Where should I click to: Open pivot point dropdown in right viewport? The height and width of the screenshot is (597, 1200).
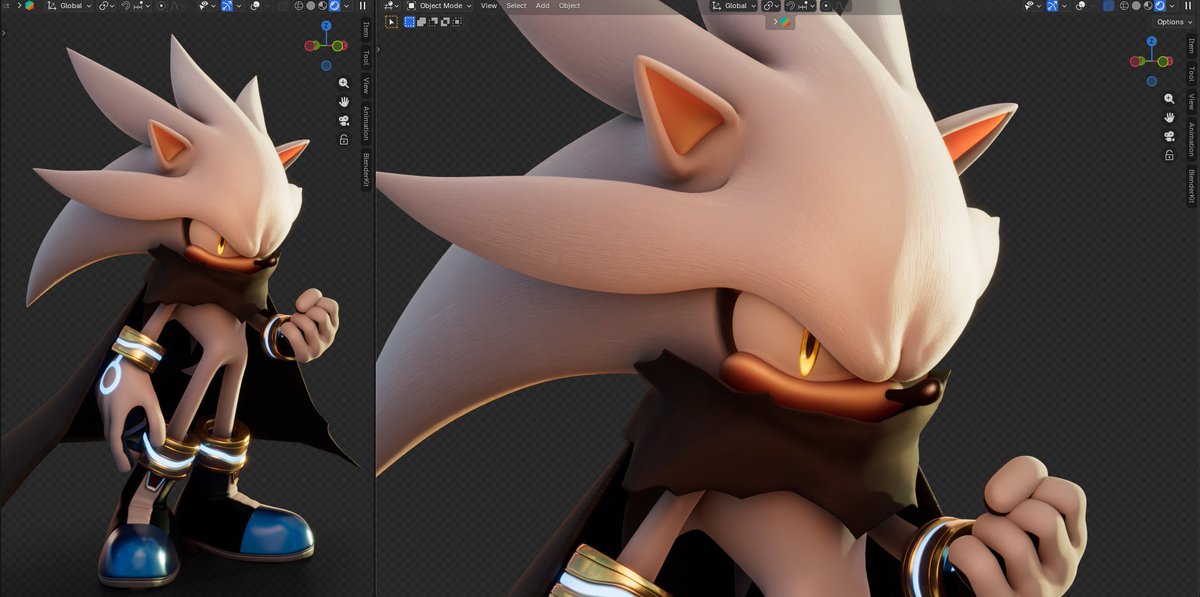770,6
